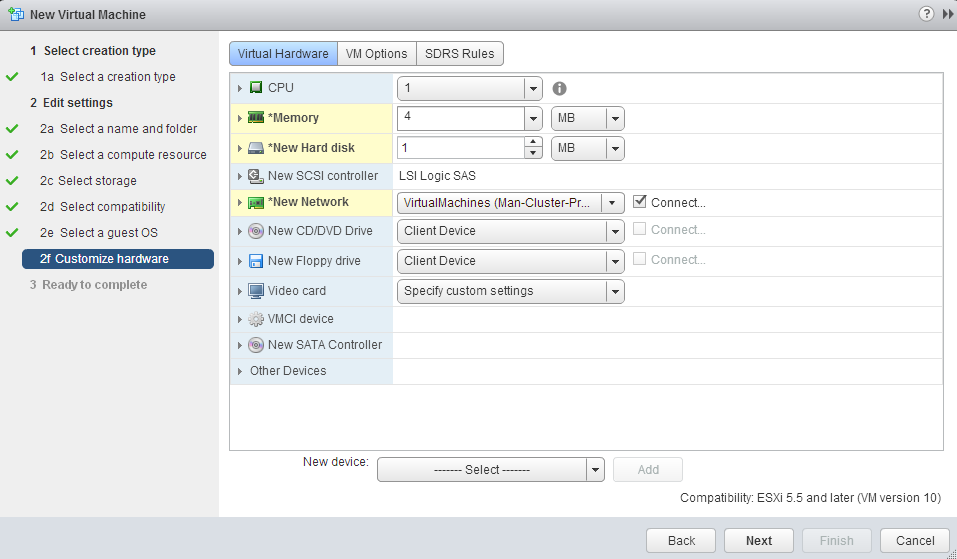Expand the Video card row

tap(239, 291)
